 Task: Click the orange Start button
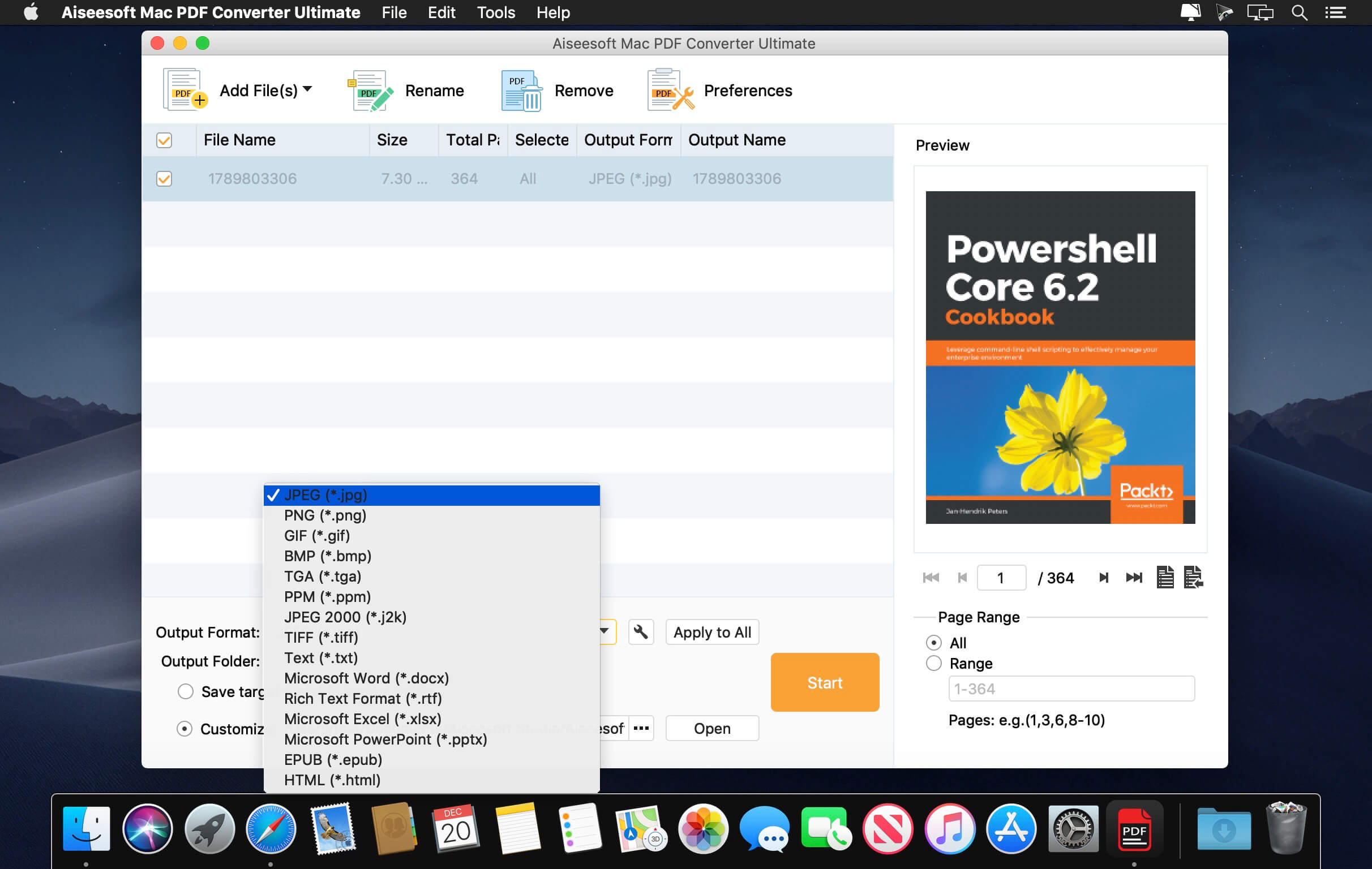pyautogui.click(x=825, y=682)
